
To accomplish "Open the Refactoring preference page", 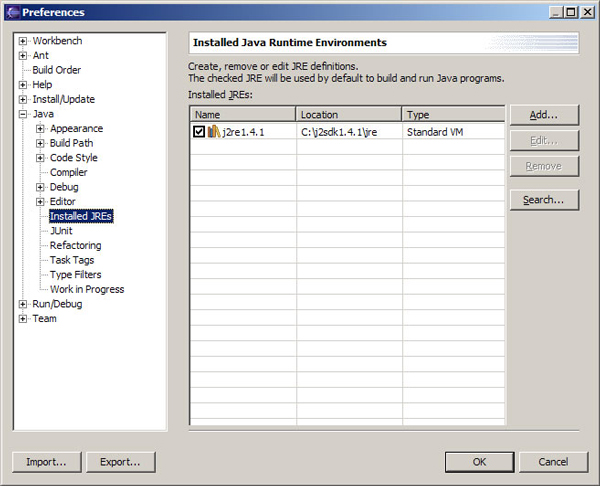I will [x=76, y=245].
